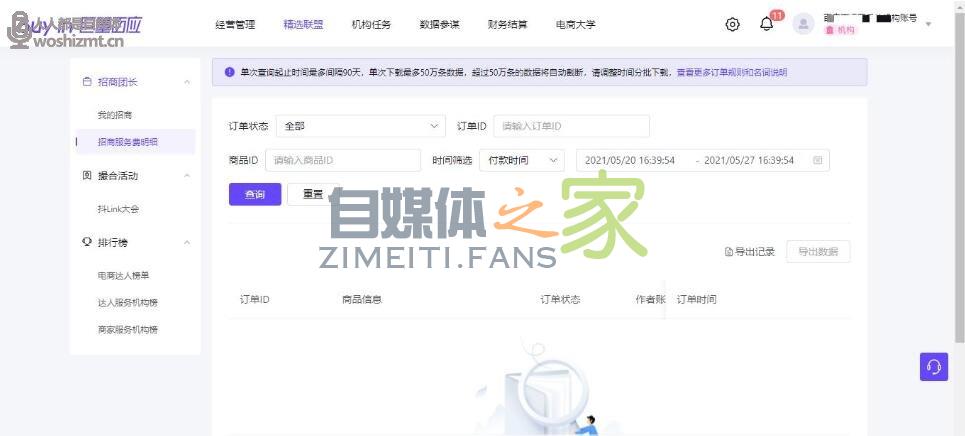Open the 订单状态 全部 dropdown

(361, 126)
